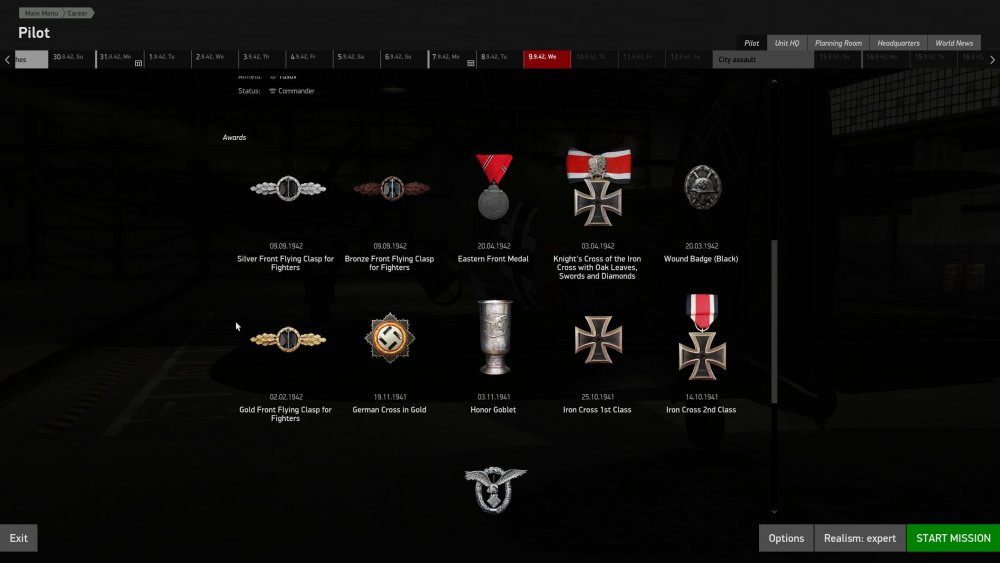The image size is (1000, 563).
Task: Click the Silver Front Flying Clasp medal
Action: 288,189
